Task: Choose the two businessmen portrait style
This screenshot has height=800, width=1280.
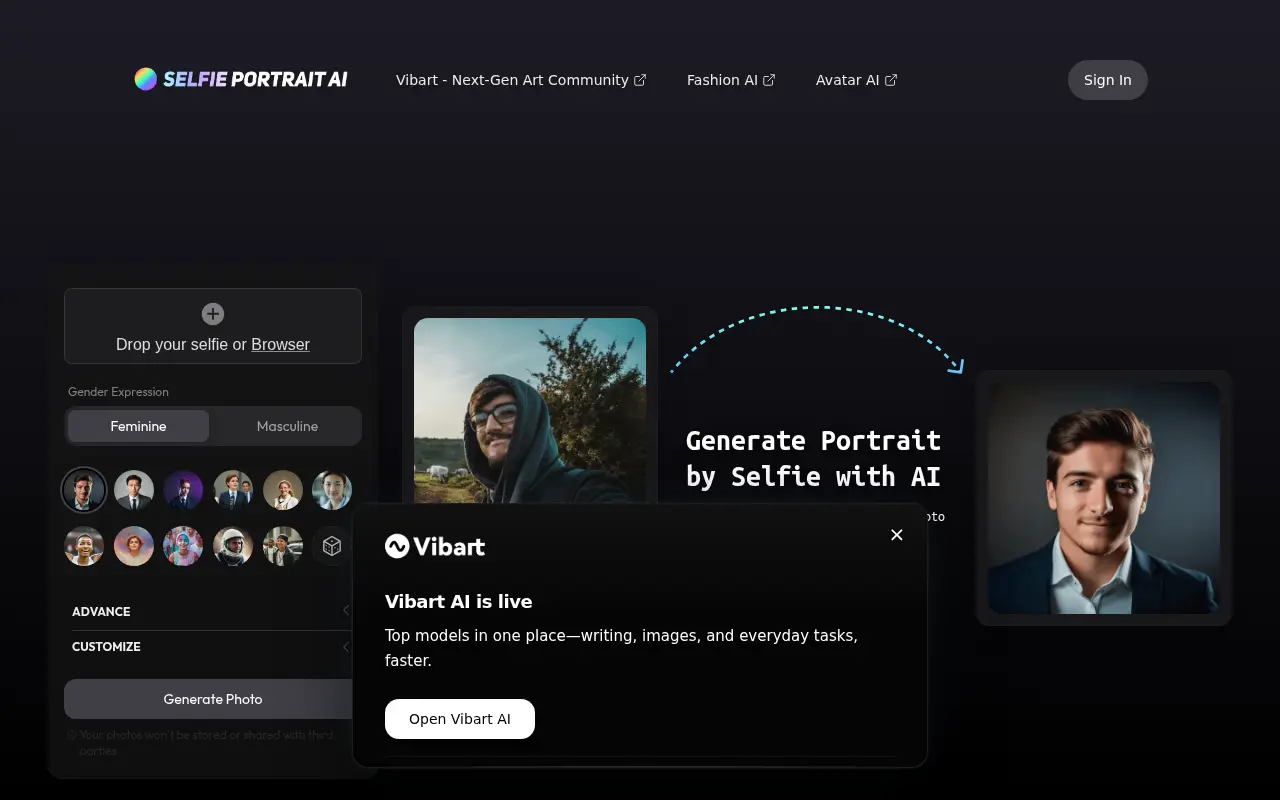Action: 233,490
